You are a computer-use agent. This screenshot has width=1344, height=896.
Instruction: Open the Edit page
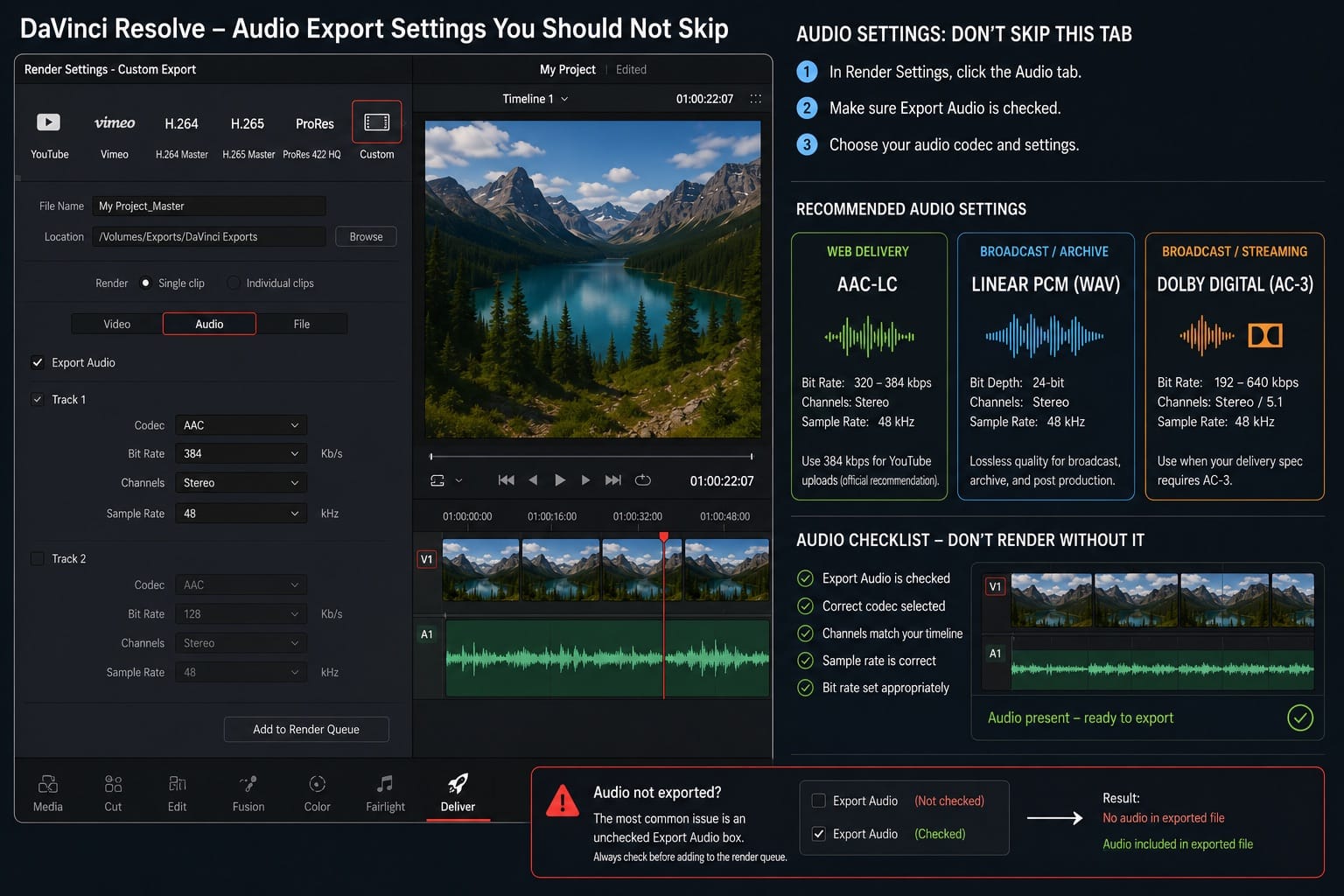click(x=177, y=793)
